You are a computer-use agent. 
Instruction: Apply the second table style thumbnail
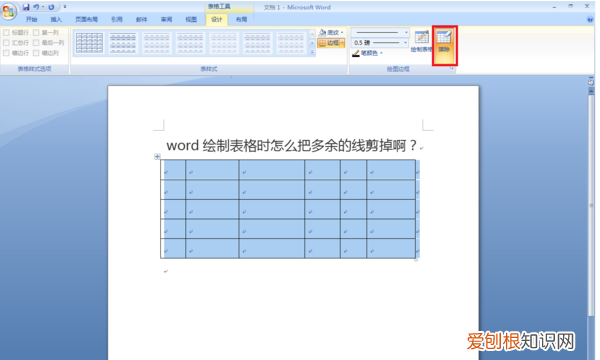pyautogui.click(x=123, y=42)
